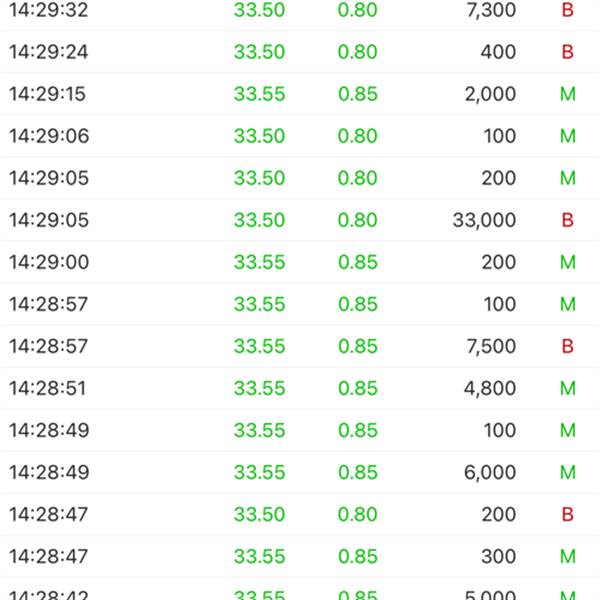Image resolution: width=600 pixels, height=600 pixels.
Task: Click the M marker on the 2,000 volume row
Action: point(568,94)
